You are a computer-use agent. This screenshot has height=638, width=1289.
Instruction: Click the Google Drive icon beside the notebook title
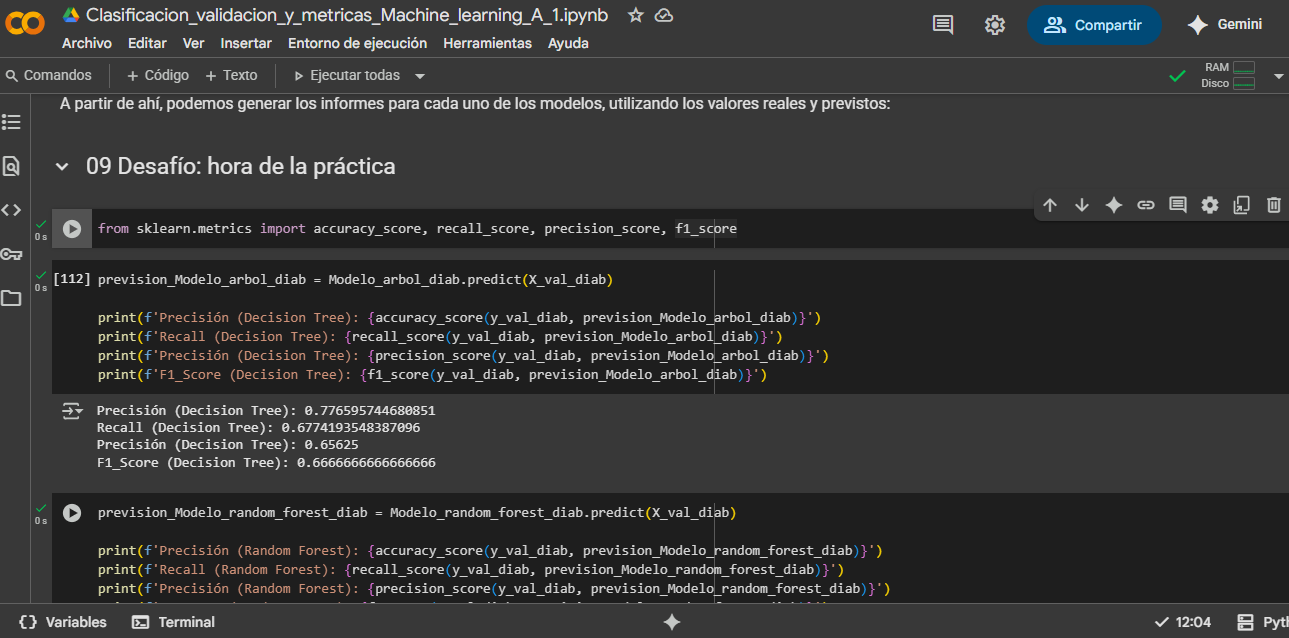point(71,15)
